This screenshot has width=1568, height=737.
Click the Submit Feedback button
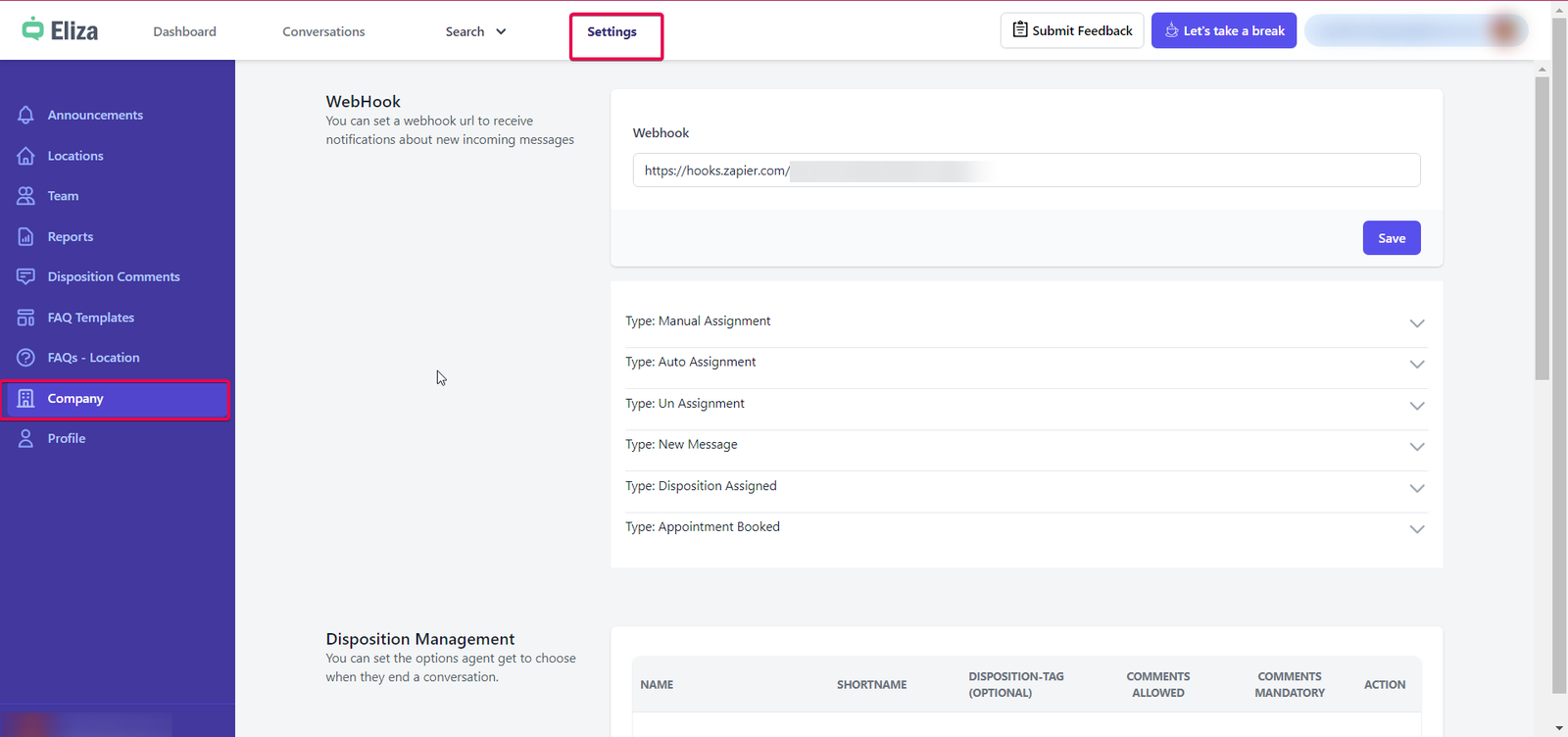(x=1072, y=30)
